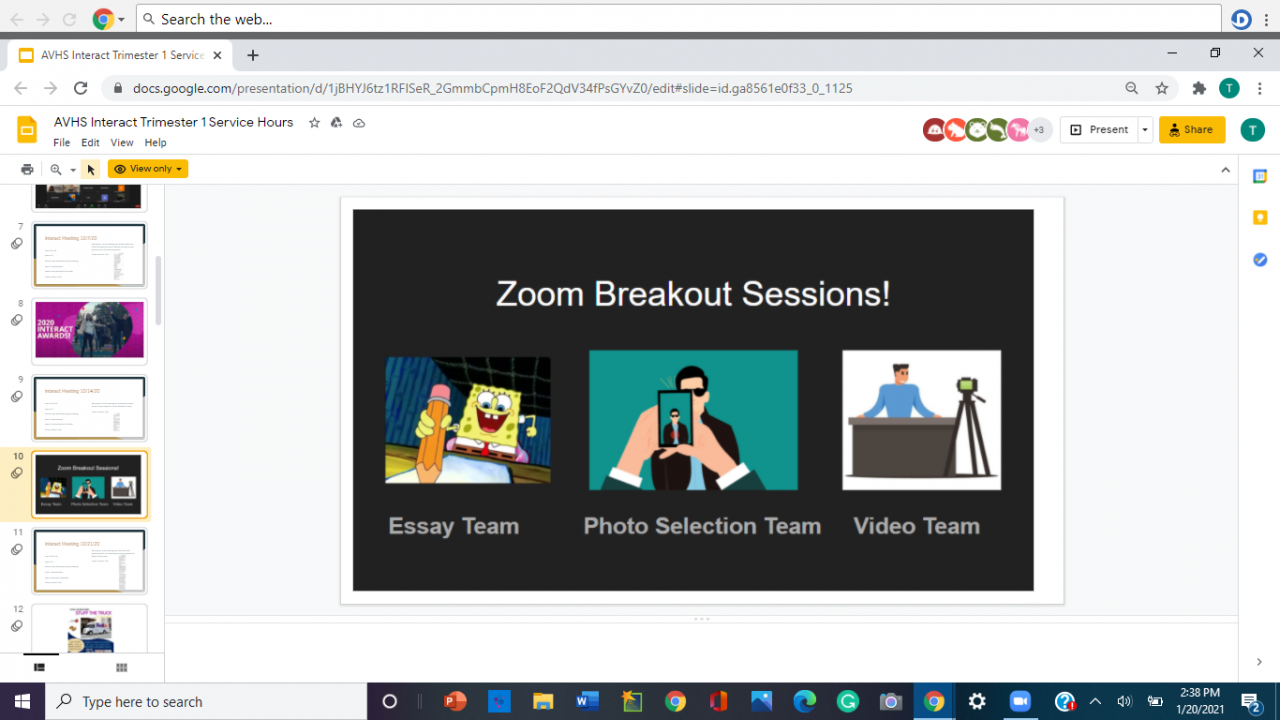Go back to the previous page
The height and width of the screenshot is (720, 1280).
click(21, 88)
